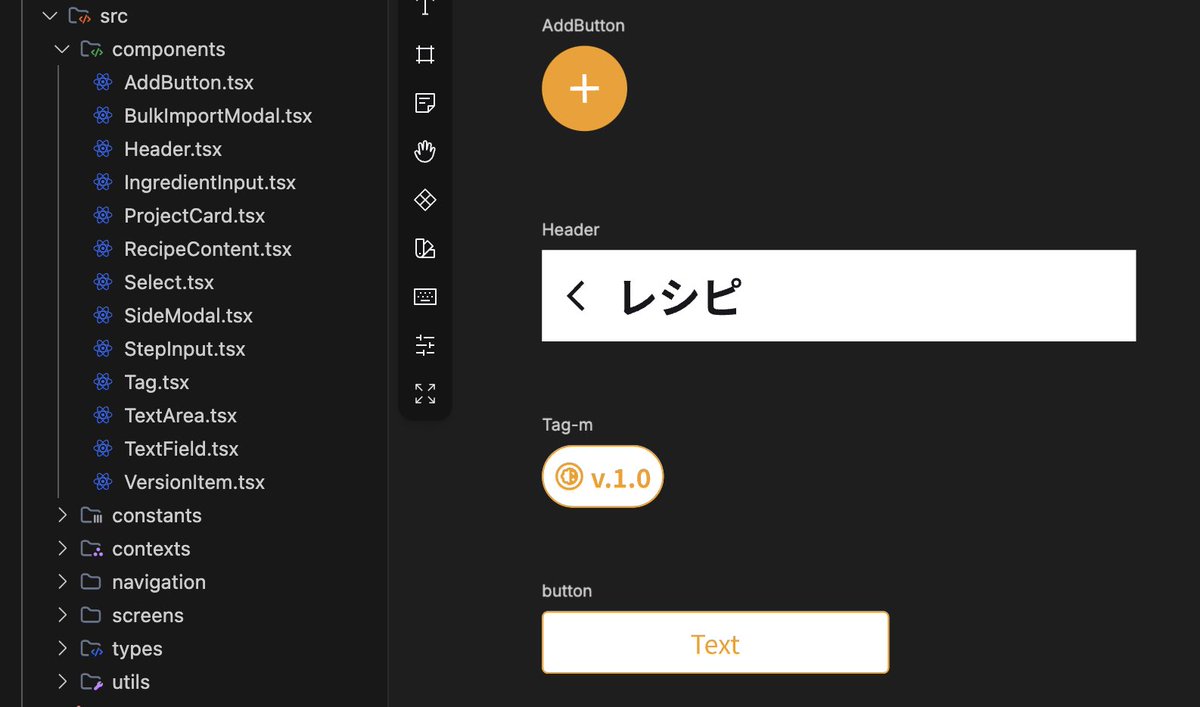Collapse the components folder chevron
This screenshot has height=707, width=1200.
click(62, 49)
